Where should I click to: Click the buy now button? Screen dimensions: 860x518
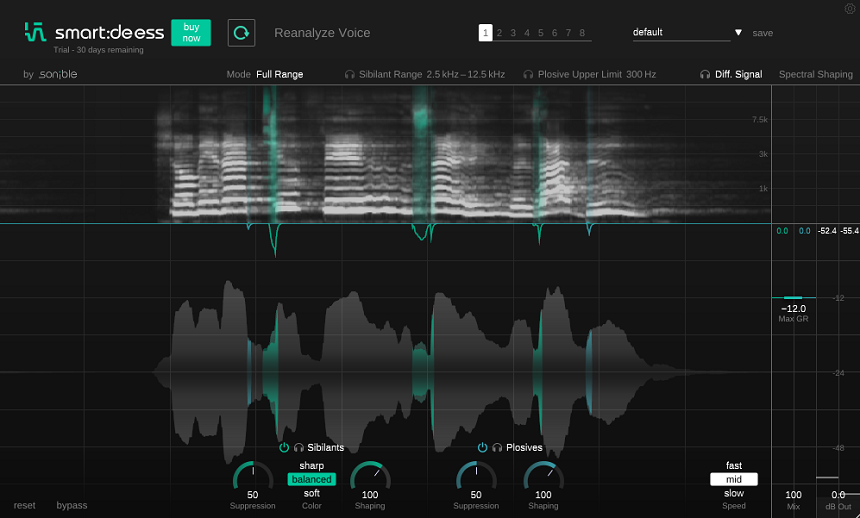tap(191, 32)
